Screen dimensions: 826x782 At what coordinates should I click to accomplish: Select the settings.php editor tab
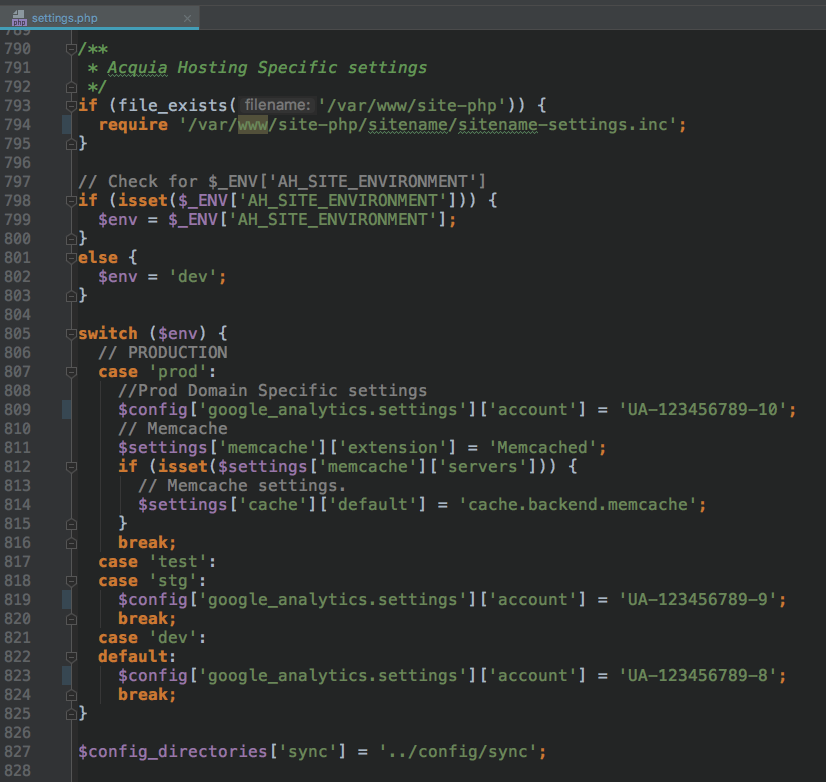click(x=99, y=18)
